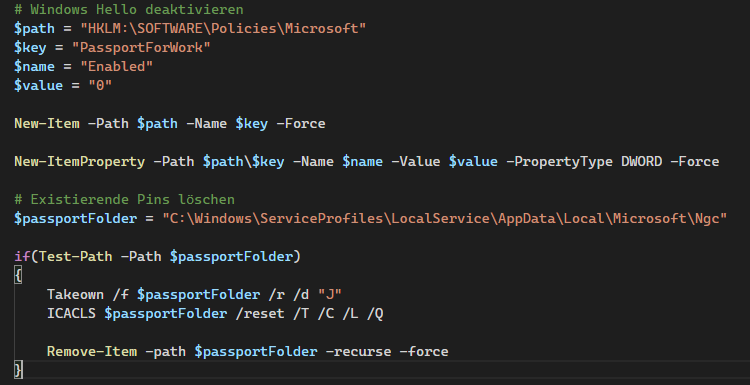The image size is (750, 385).
Task: Click the New-Item cmdlet name
Action: (47, 123)
